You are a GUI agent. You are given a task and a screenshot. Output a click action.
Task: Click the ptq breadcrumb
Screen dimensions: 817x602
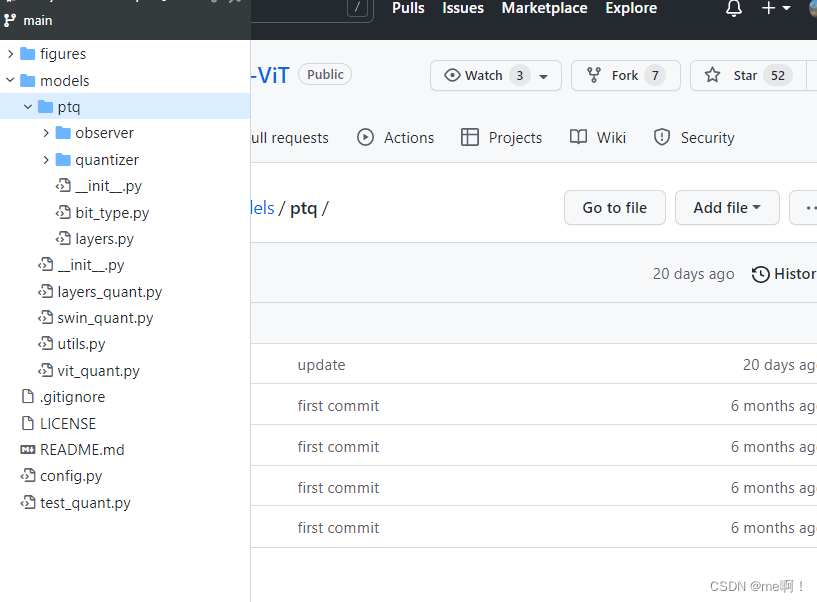[303, 208]
